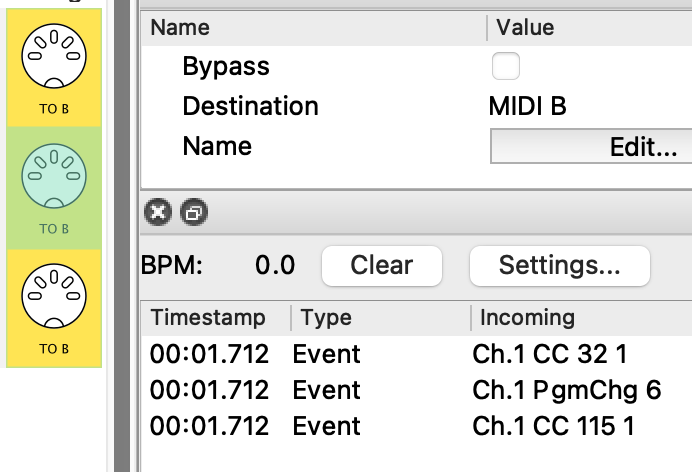The height and width of the screenshot is (472, 692).
Task: Click the Incoming column header
Action: [527, 318]
